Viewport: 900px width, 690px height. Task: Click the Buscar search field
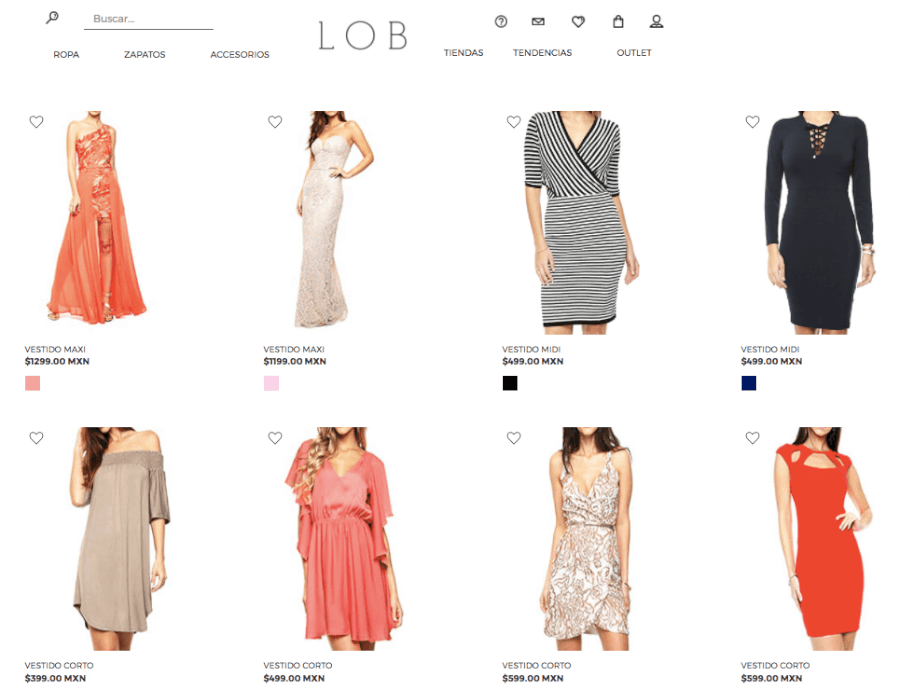[150, 19]
